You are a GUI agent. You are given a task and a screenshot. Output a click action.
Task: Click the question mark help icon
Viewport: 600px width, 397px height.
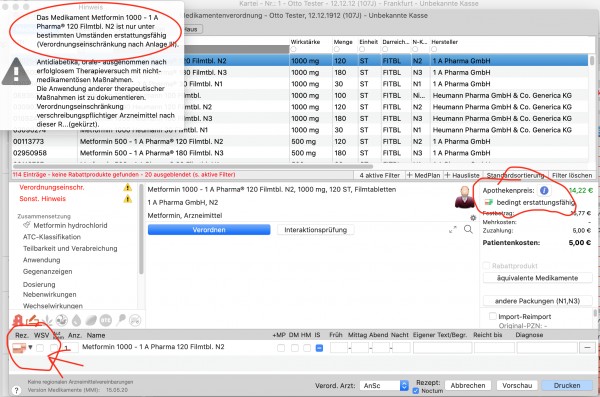[16, 390]
